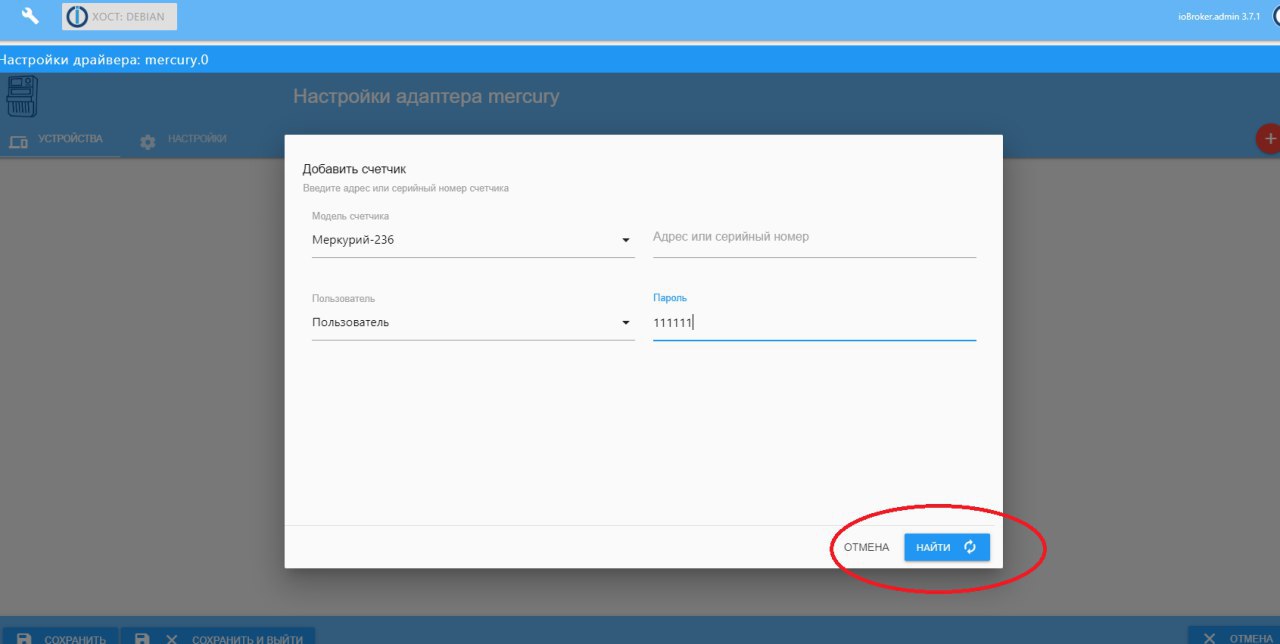Click the Настройки драйвера: mercury.0 title
This screenshot has height=644, width=1280.
[104, 60]
